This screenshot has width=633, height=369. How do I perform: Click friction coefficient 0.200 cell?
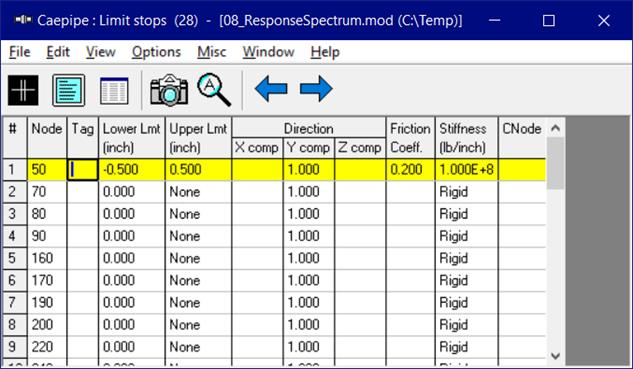[410, 170]
